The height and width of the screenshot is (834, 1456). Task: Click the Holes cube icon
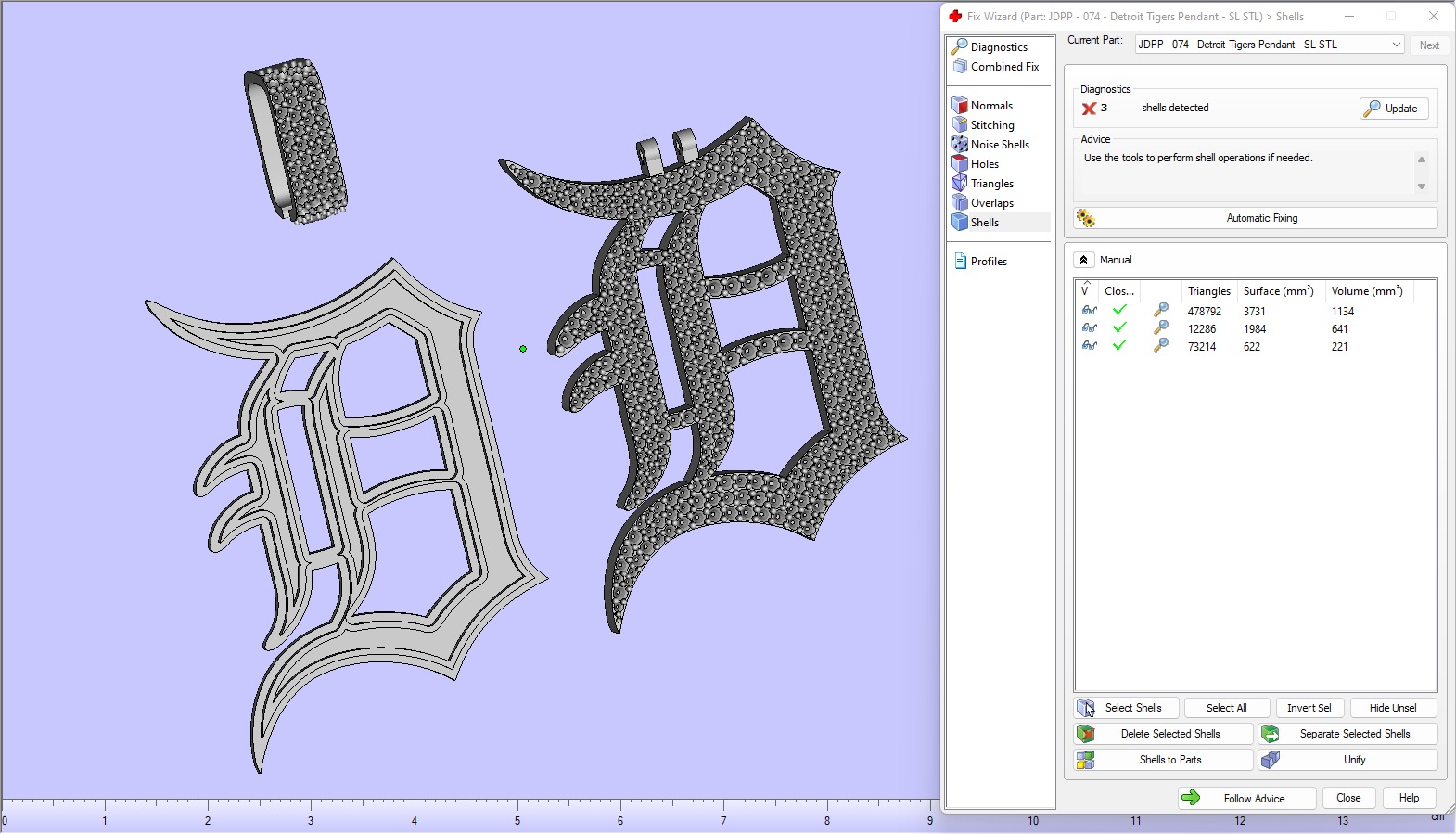point(960,164)
